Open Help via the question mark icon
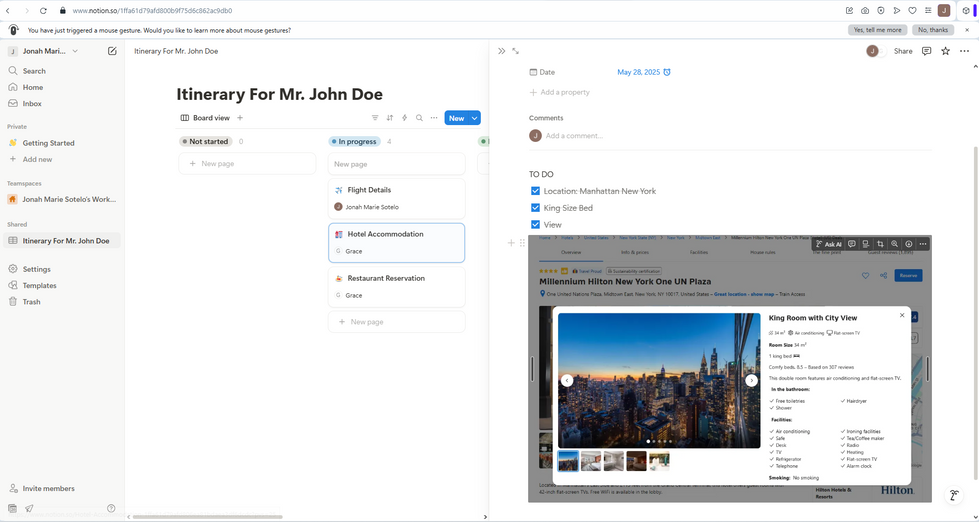The width and height of the screenshot is (979, 522). click(x=111, y=508)
